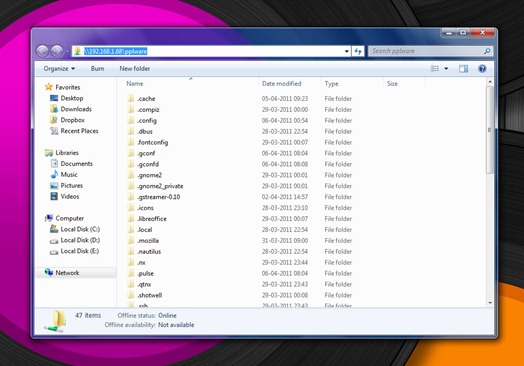This screenshot has width=524, height=366.
Task: Click the scroll down arrow of file list
Action: pos(490,303)
